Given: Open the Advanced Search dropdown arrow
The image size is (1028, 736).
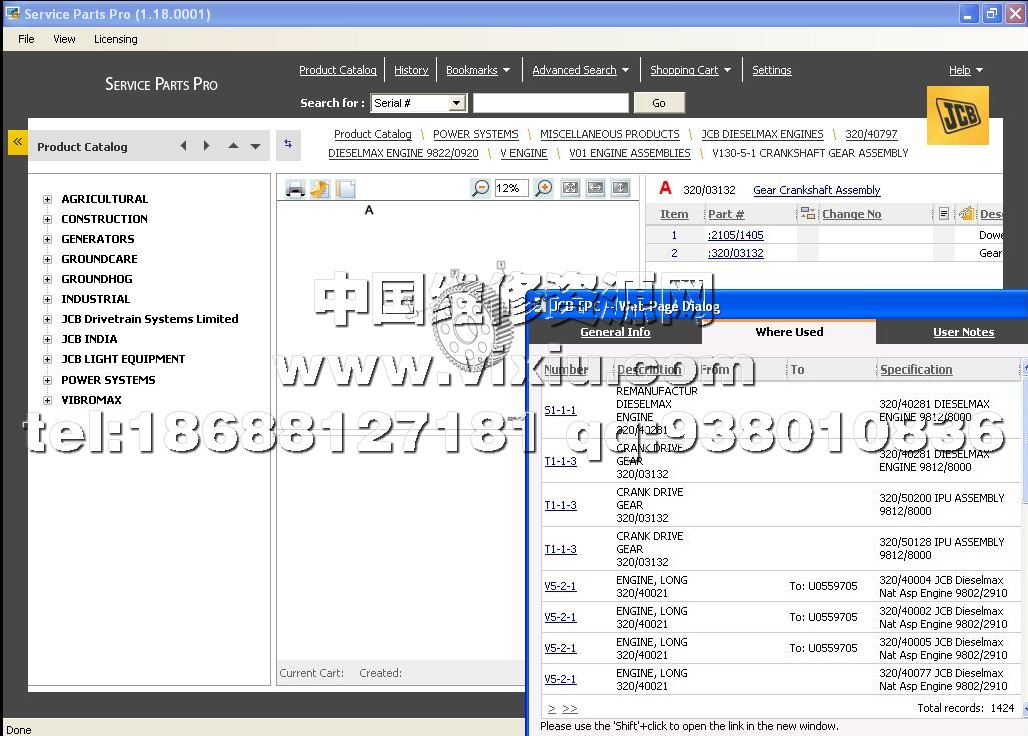Looking at the screenshot, I should point(625,70).
